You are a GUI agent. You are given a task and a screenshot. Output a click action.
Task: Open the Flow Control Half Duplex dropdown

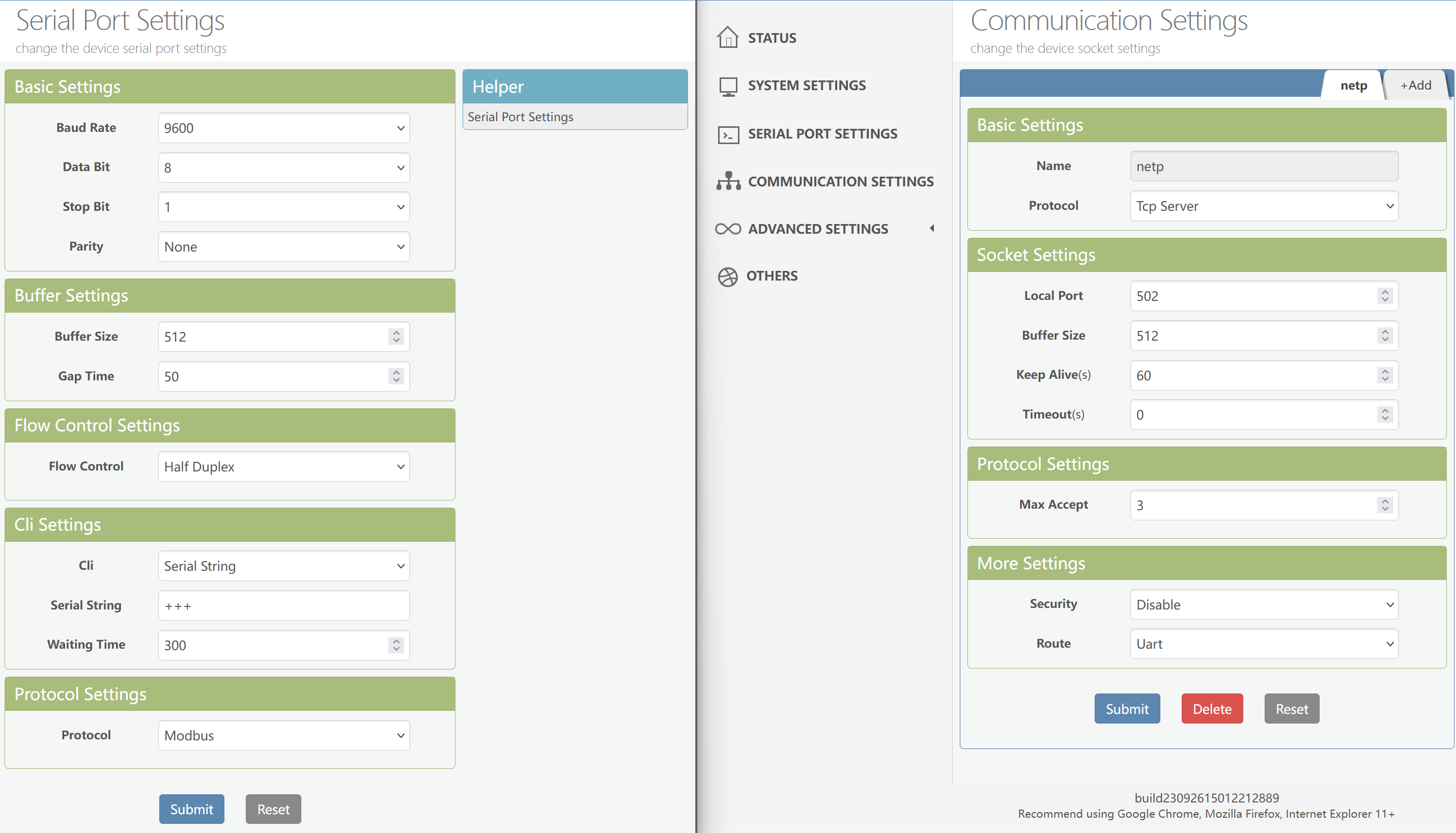[x=283, y=466]
